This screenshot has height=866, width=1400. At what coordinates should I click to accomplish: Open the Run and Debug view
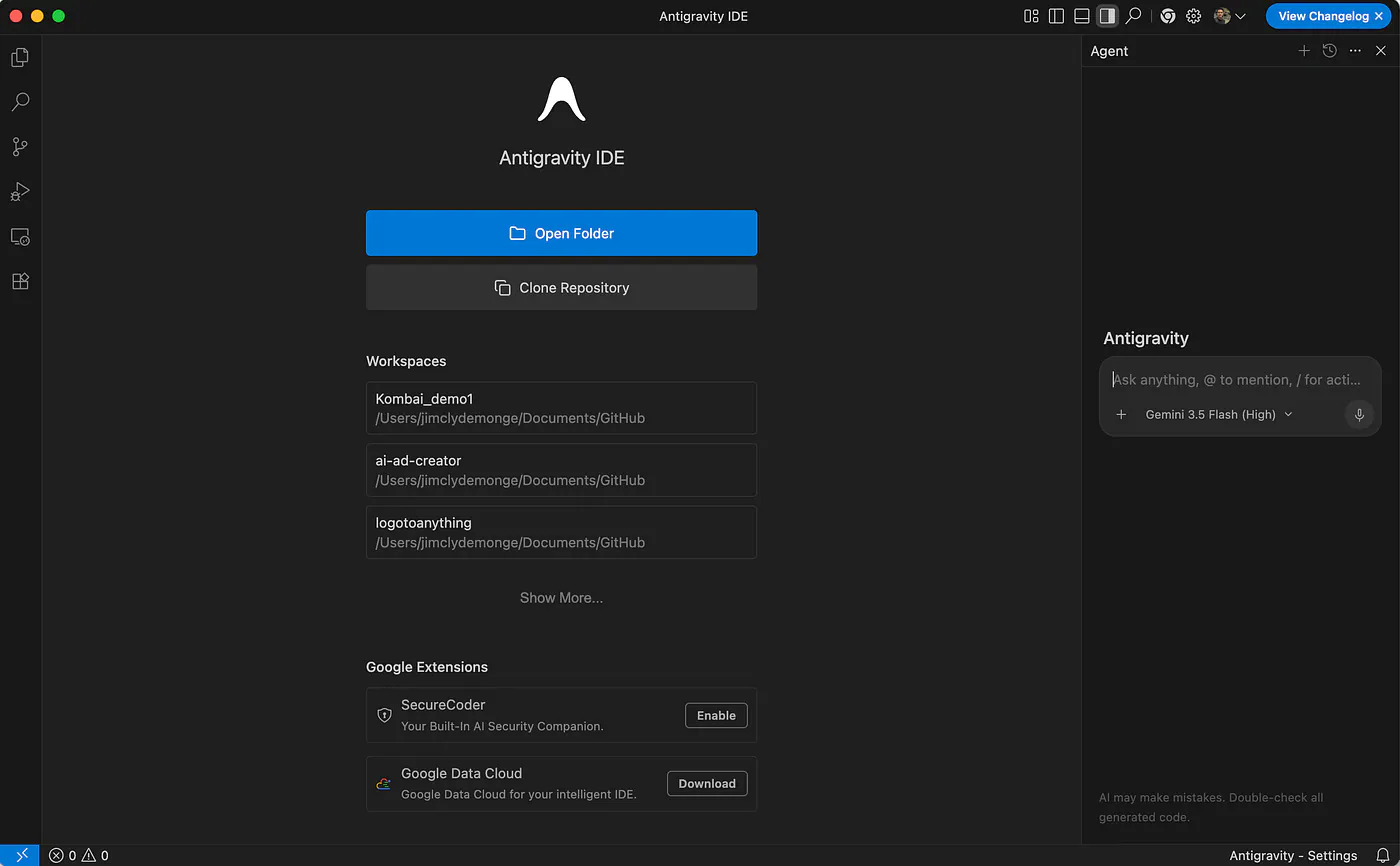click(20, 192)
